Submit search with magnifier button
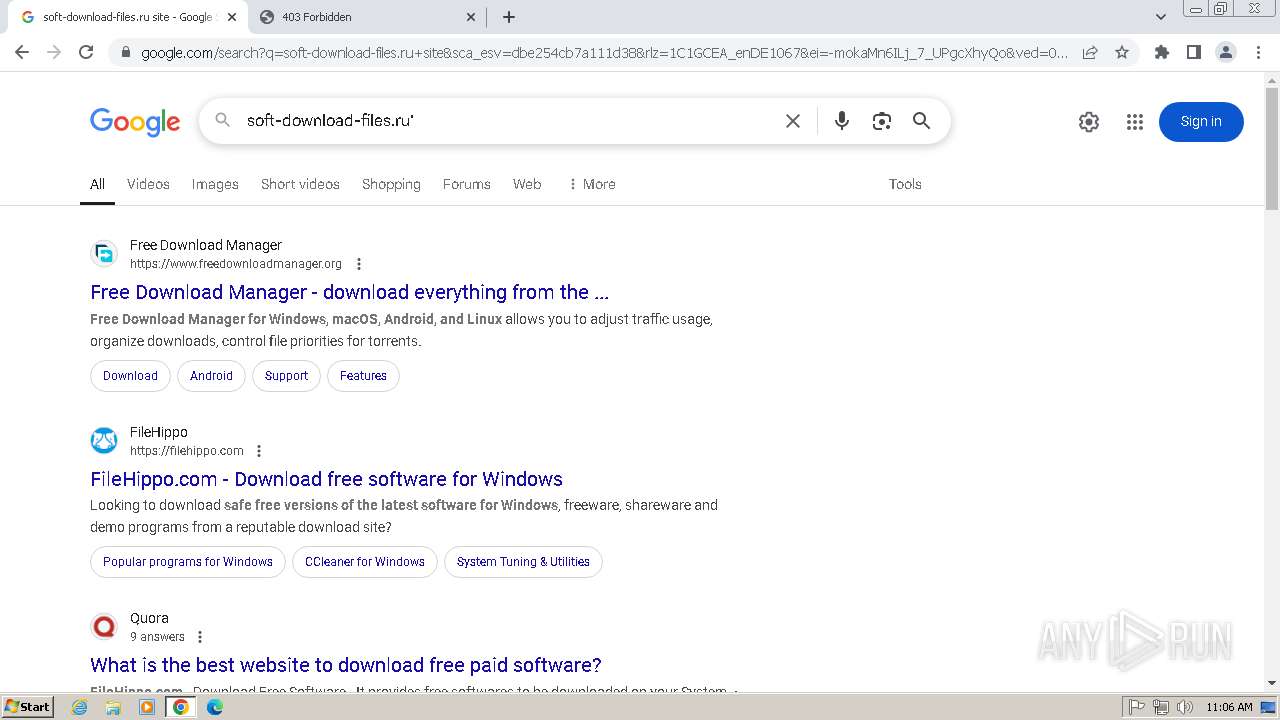 coord(921,121)
